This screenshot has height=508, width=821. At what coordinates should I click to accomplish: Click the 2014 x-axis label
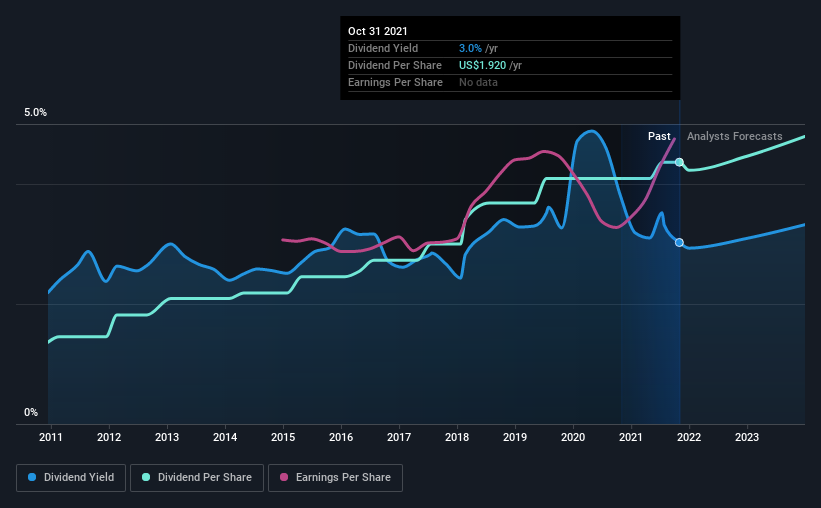tap(225, 437)
